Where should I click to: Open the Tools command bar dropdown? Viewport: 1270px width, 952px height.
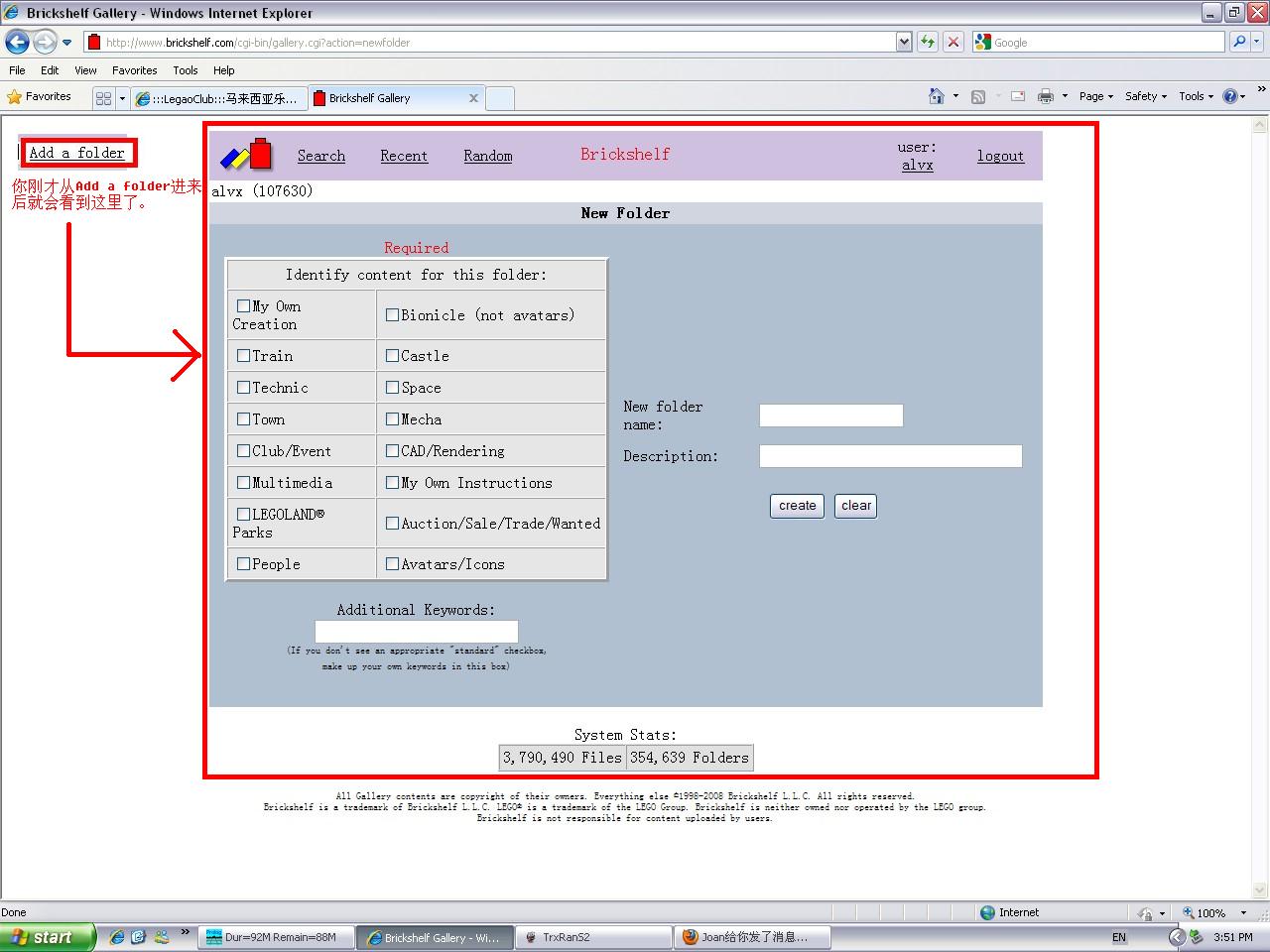pos(1196,96)
